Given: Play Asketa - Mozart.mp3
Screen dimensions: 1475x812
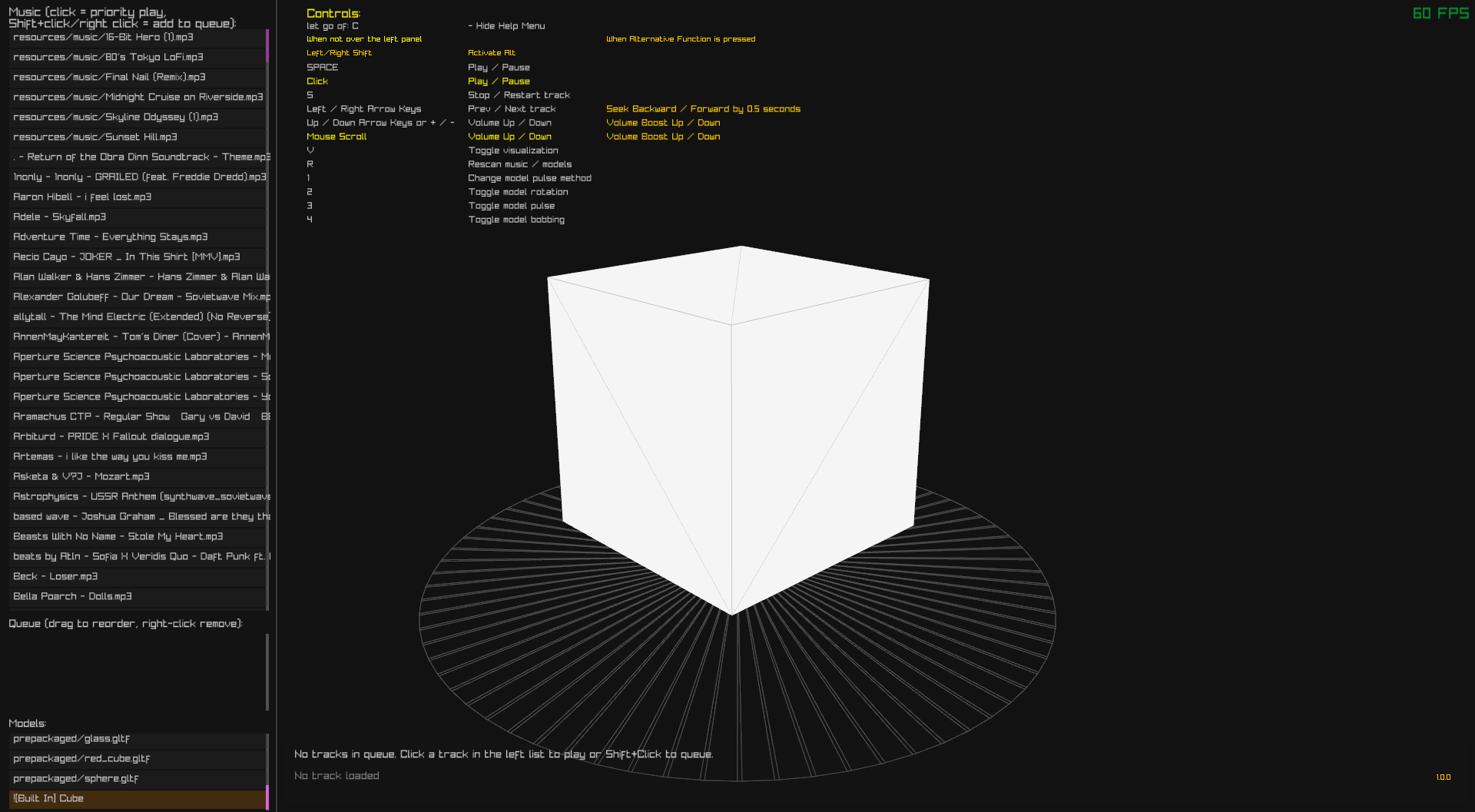Looking at the screenshot, I should pos(137,477).
